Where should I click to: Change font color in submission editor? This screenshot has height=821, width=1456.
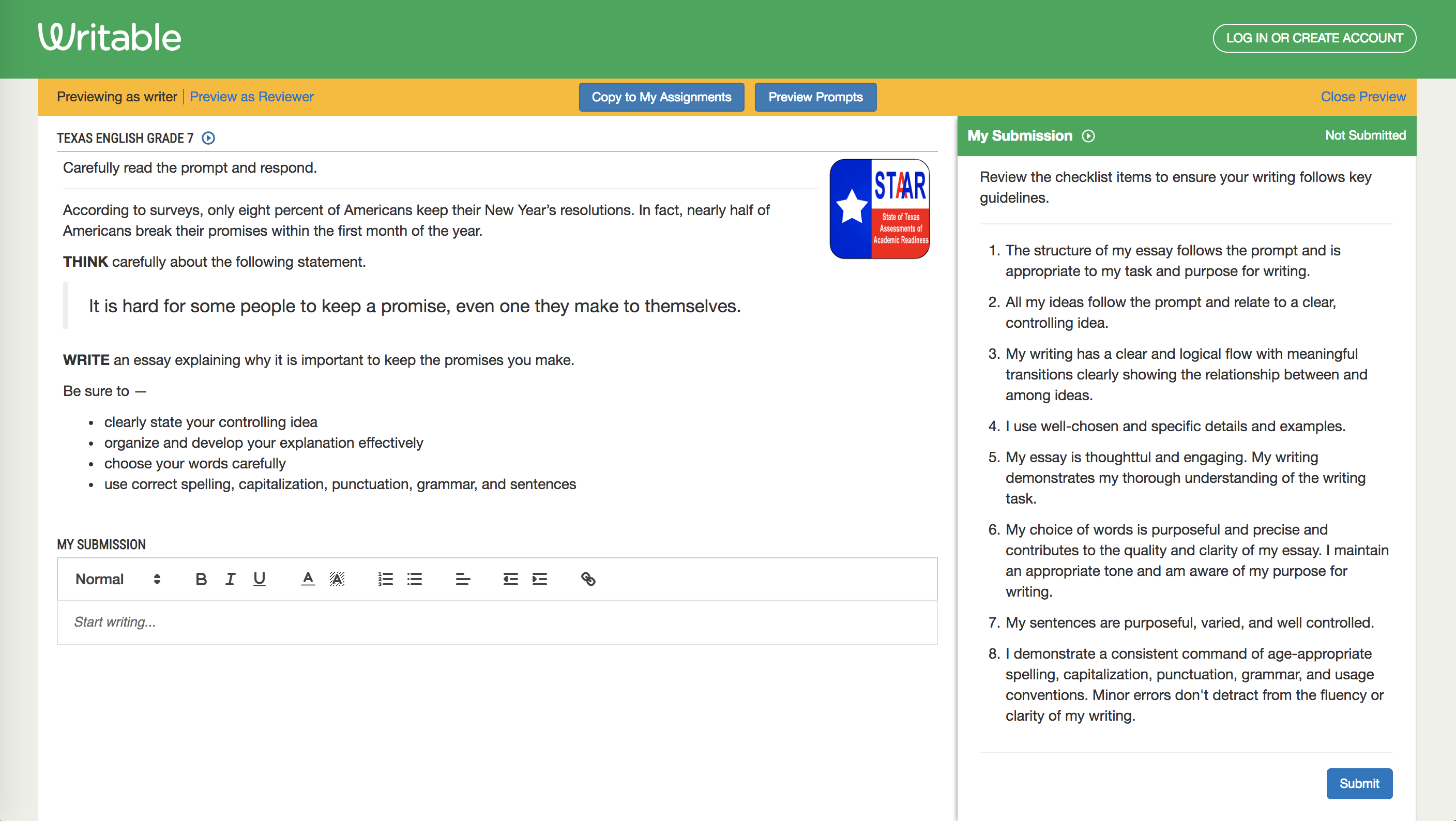[x=307, y=578]
